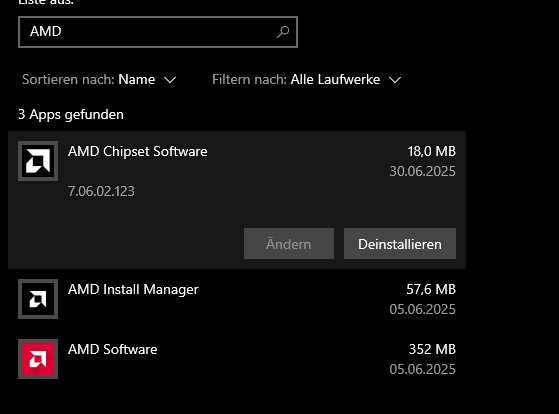This screenshot has height=414, width=559.
Task: Click the magnifier icon in the search box
Action: click(283, 32)
